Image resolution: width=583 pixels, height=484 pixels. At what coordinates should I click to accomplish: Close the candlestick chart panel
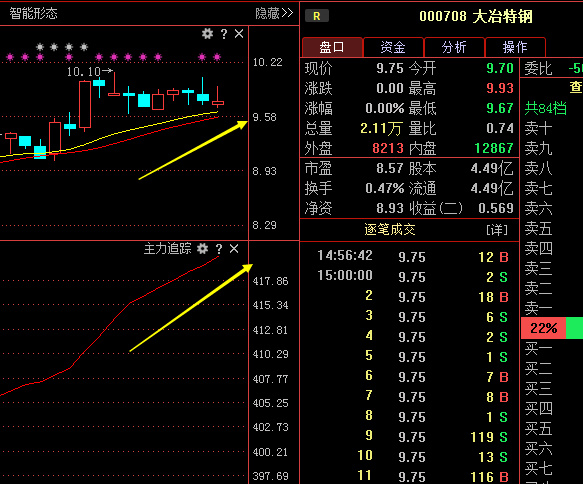pos(239,34)
